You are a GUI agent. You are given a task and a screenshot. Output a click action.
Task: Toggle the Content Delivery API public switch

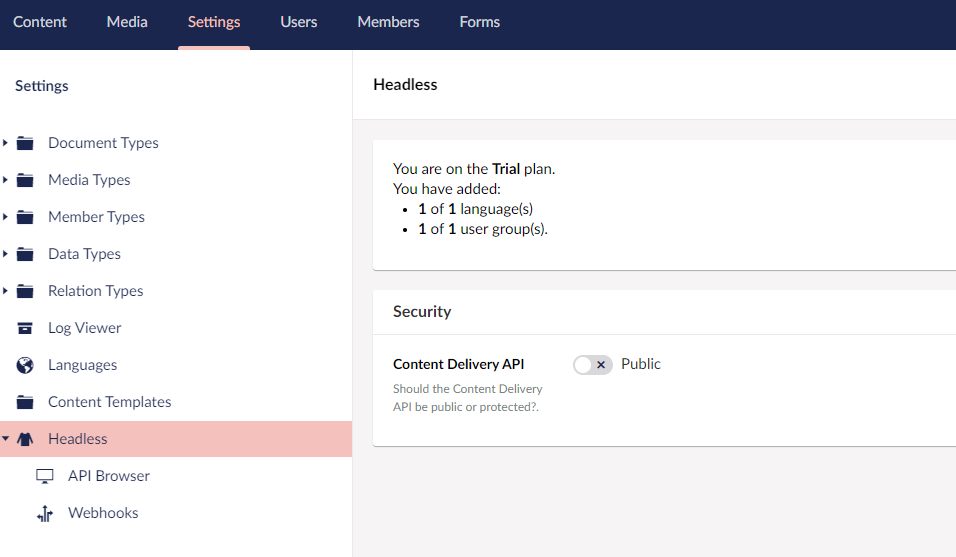[x=592, y=365]
